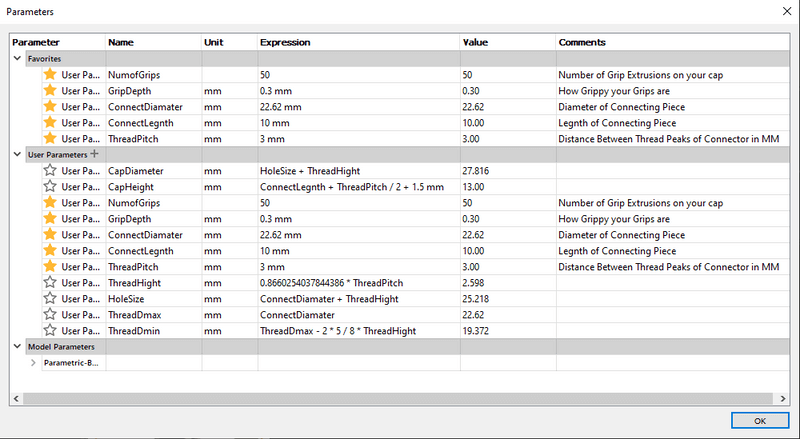Collapse the Model Parameters section
Image resolution: width=800 pixels, height=439 pixels.
pos(17,346)
